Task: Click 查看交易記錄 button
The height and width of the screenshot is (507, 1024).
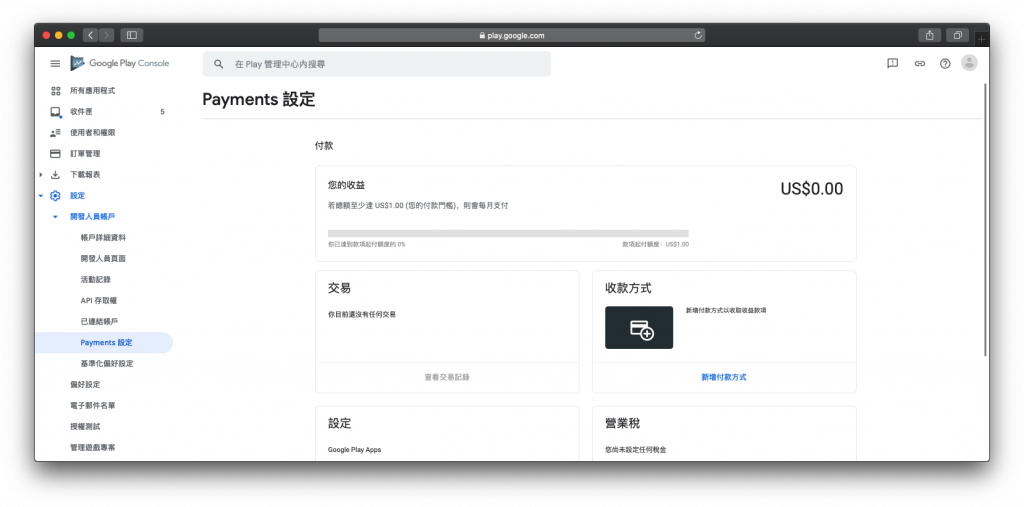Action: (x=447, y=377)
